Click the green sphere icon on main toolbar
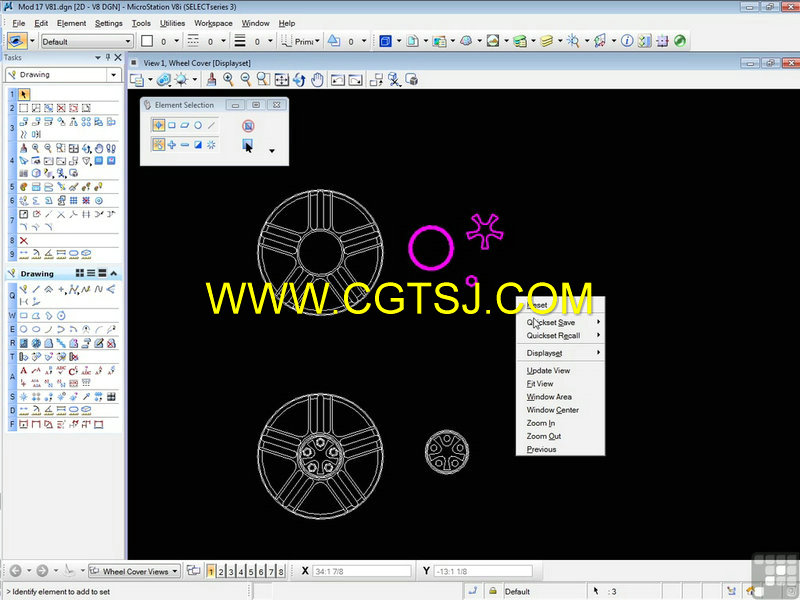 (680, 41)
